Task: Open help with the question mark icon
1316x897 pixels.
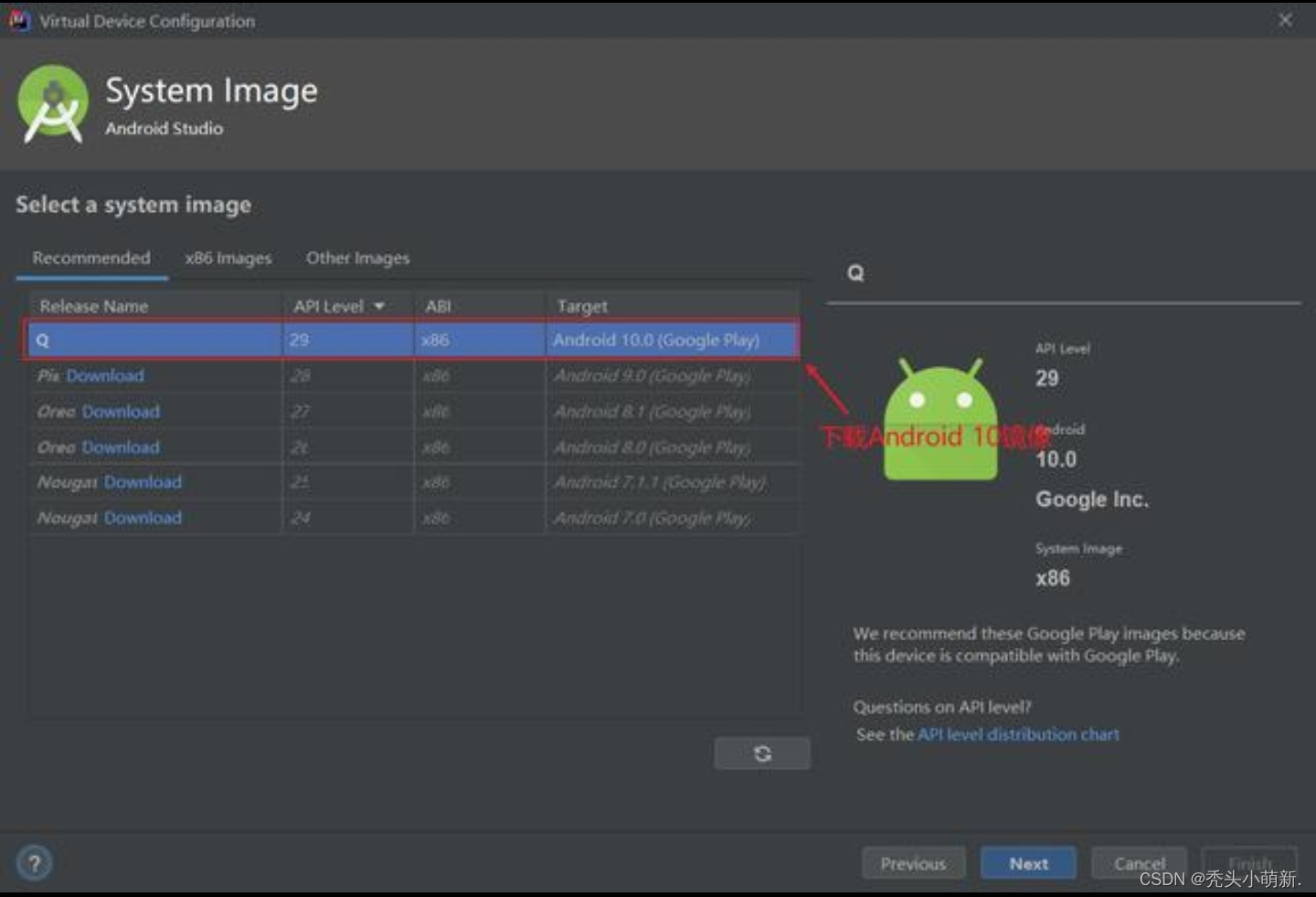Action: click(x=35, y=863)
